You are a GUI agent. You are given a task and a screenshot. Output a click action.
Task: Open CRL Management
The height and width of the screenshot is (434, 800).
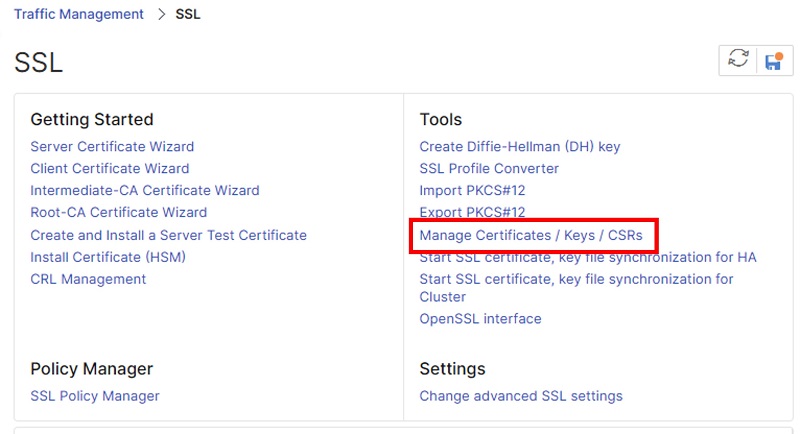point(88,279)
